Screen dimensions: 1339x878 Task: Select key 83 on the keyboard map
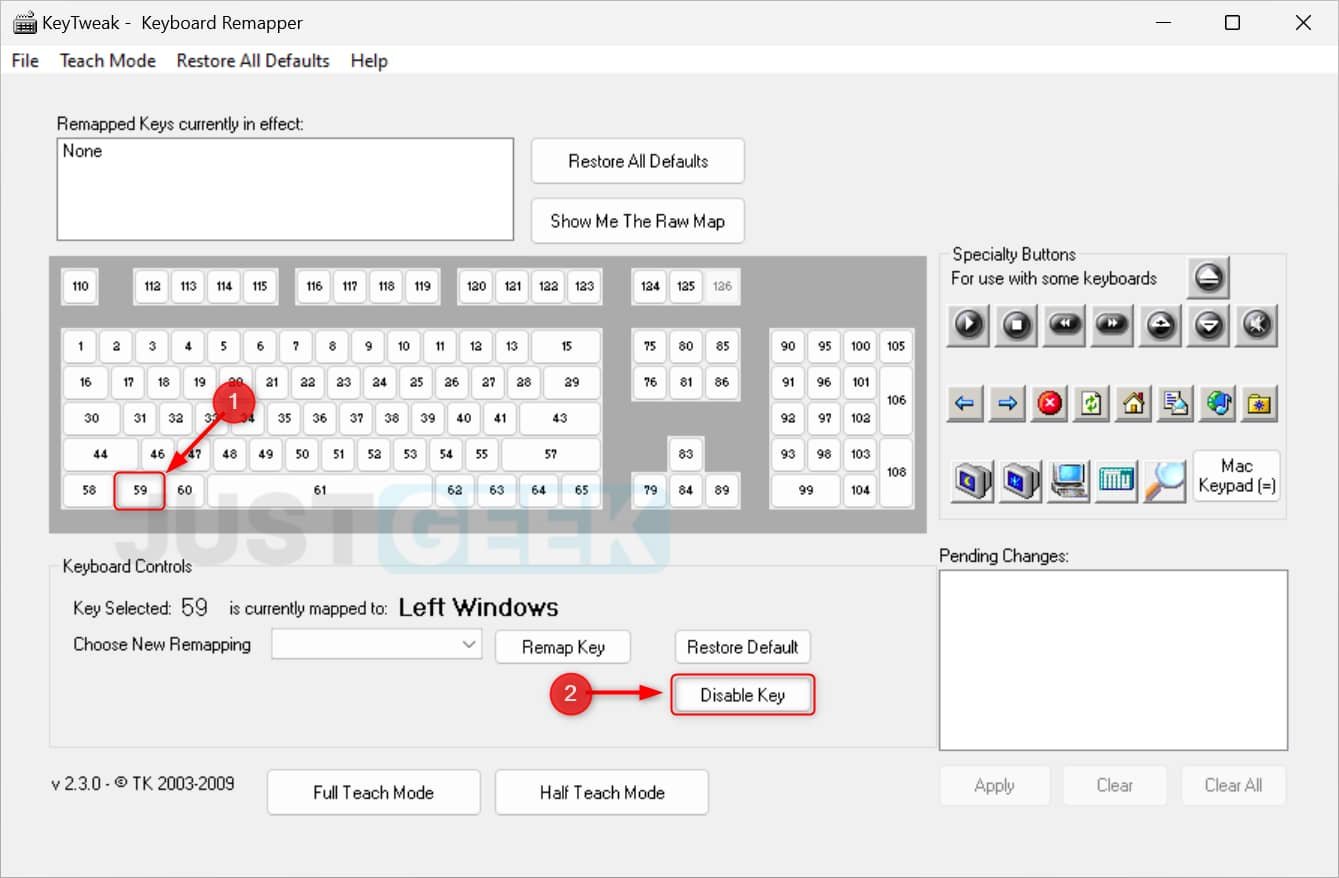tap(685, 454)
